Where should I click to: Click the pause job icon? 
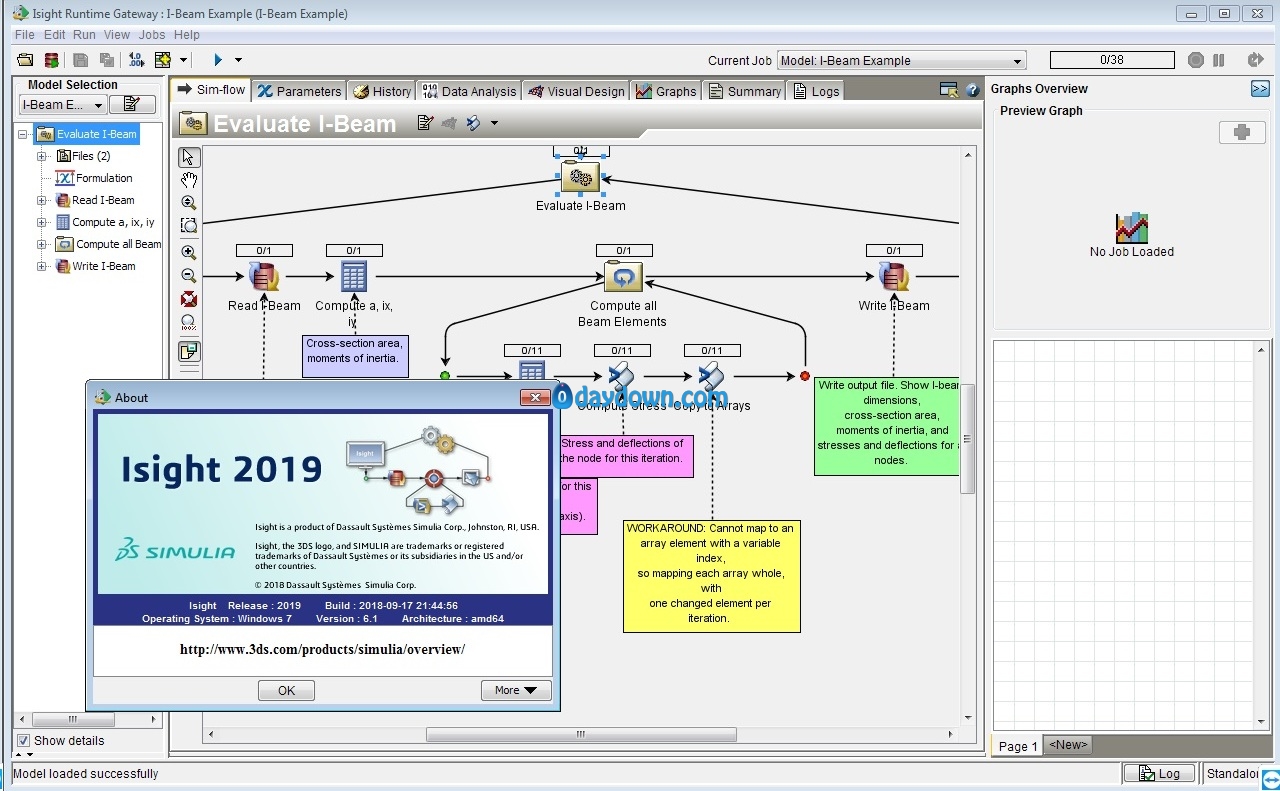pos(1218,60)
